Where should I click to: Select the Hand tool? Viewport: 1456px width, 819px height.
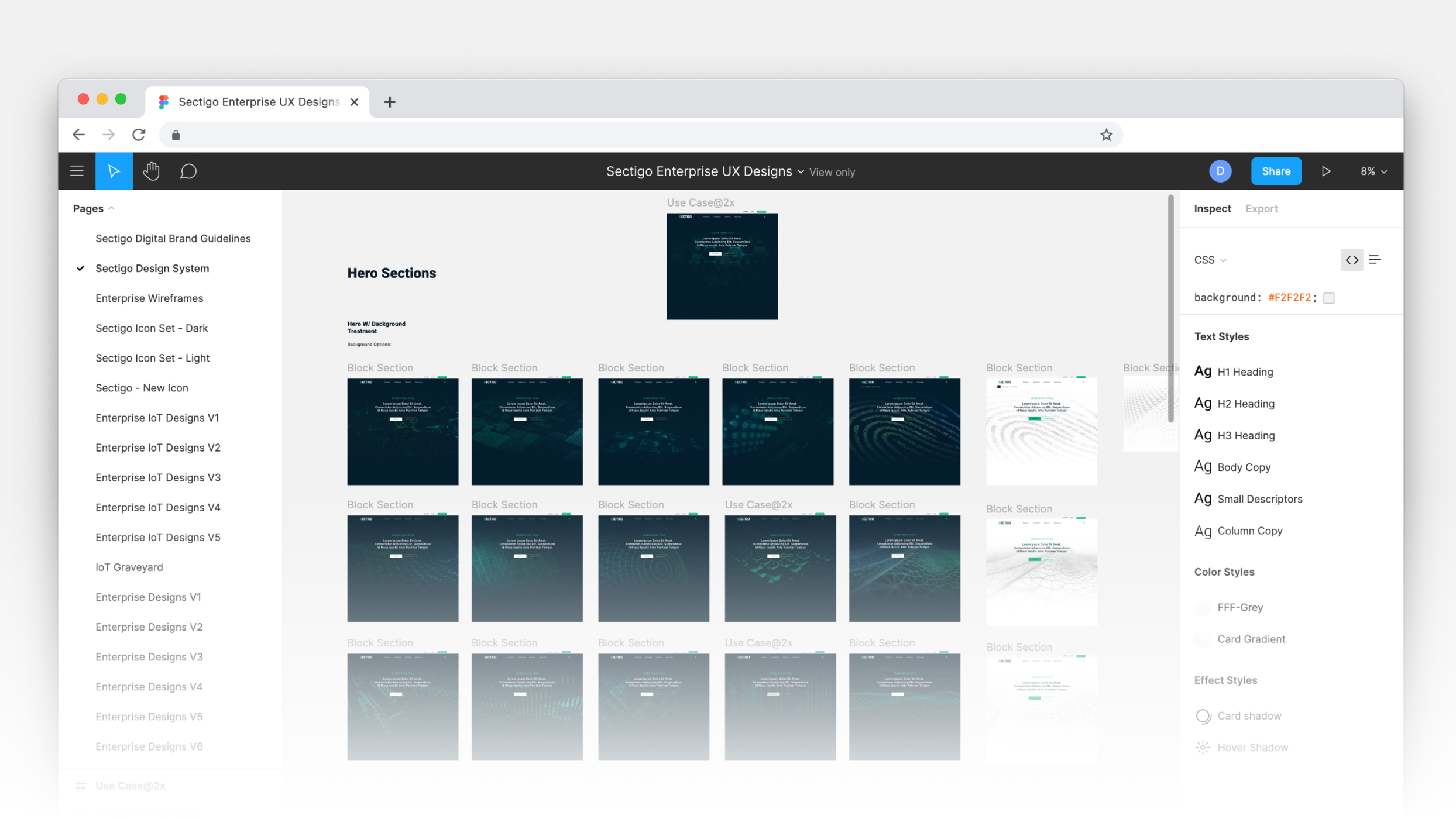click(x=150, y=170)
